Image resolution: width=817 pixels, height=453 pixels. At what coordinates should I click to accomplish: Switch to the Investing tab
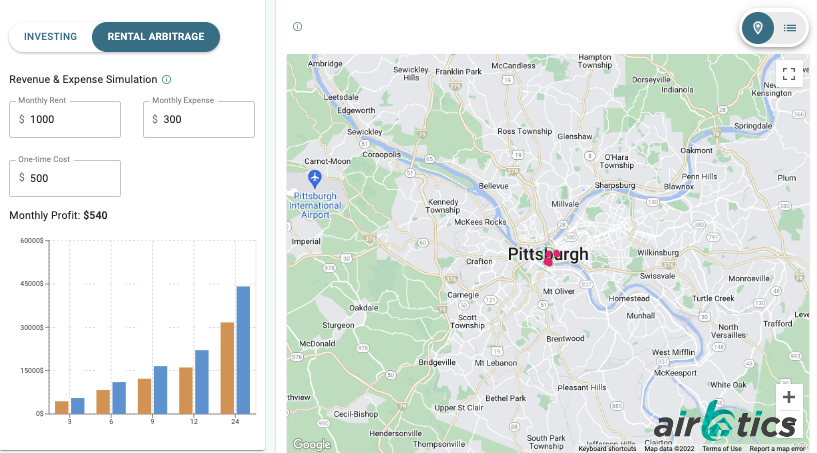[x=51, y=36]
